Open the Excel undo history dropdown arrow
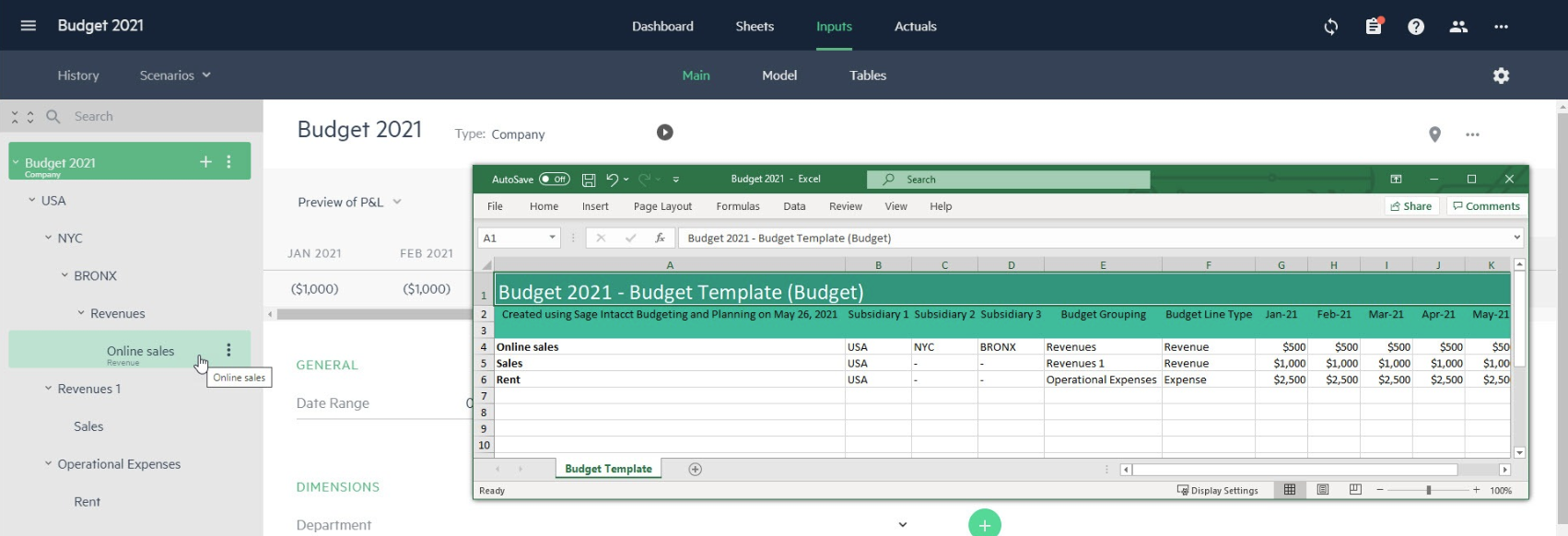Screen dimensions: 1568x536 tap(626, 180)
